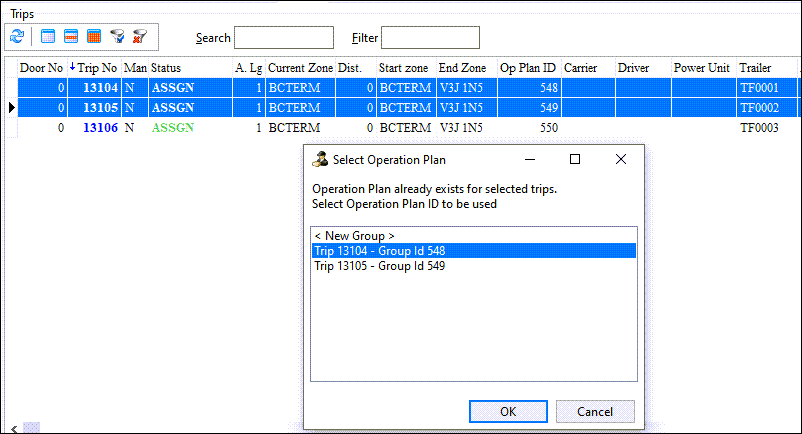Click into the Search text field
The image size is (802, 434).
click(284, 38)
